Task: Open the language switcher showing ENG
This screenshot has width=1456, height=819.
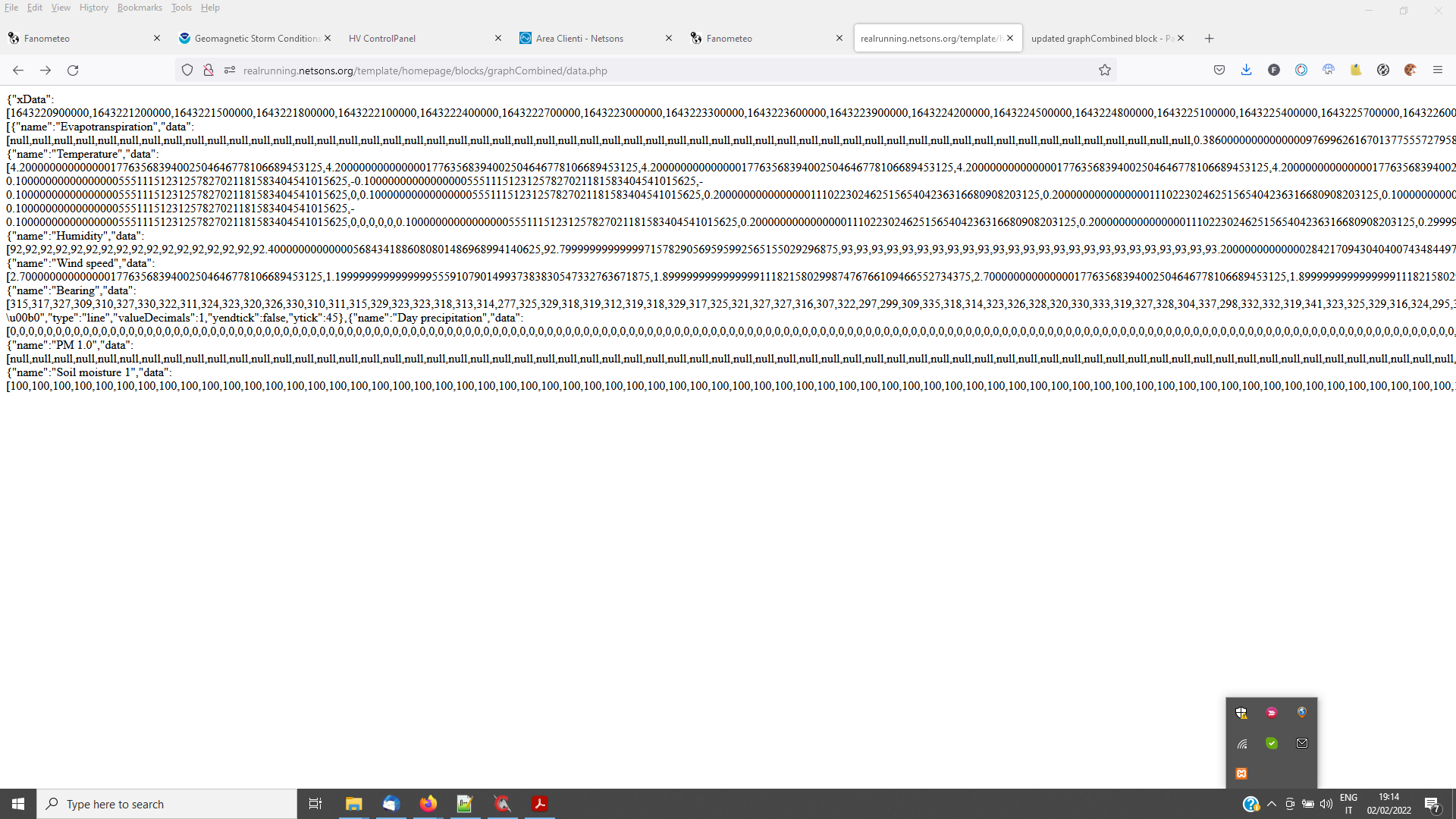Action: (1349, 803)
